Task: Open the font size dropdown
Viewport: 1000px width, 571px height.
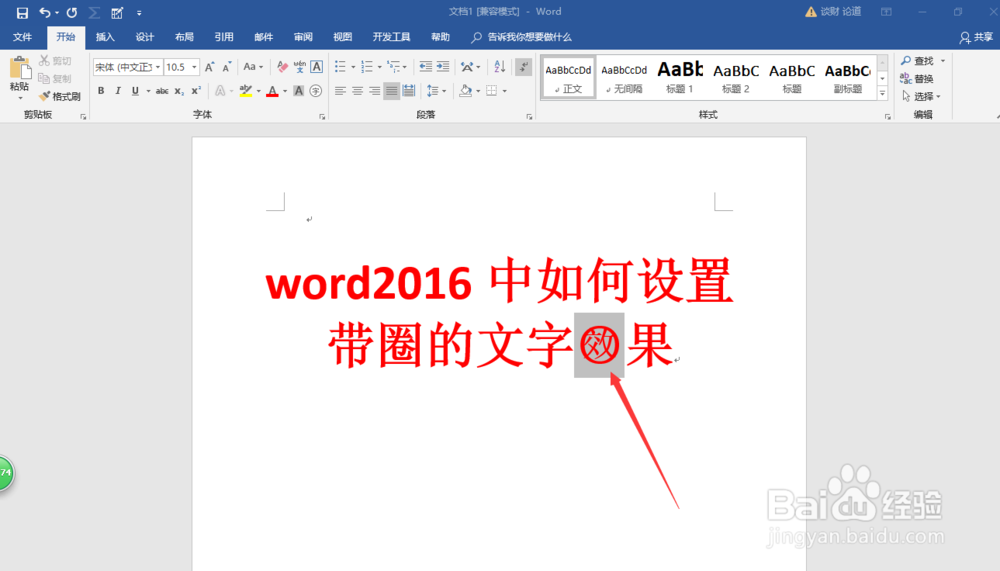Action: pos(195,67)
